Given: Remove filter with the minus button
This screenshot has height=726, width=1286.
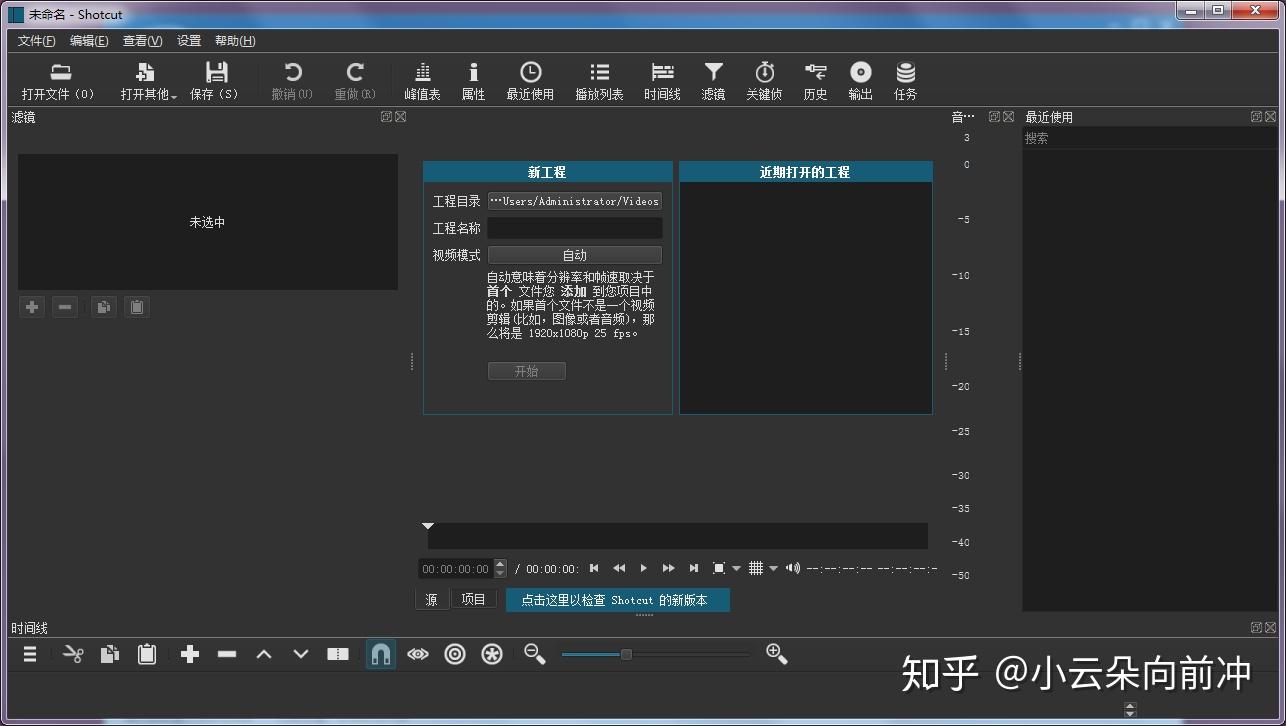Looking at the screenshot, I should 65,307.
